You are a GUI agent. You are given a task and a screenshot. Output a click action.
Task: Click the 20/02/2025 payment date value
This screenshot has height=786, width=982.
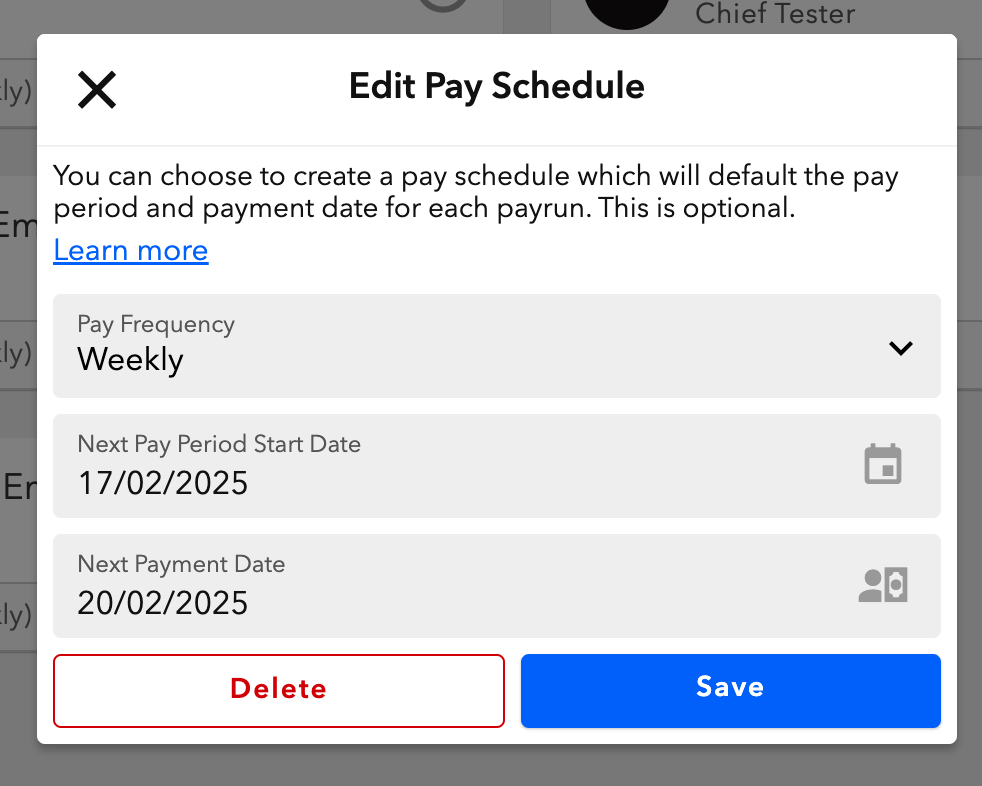point(163,603)
